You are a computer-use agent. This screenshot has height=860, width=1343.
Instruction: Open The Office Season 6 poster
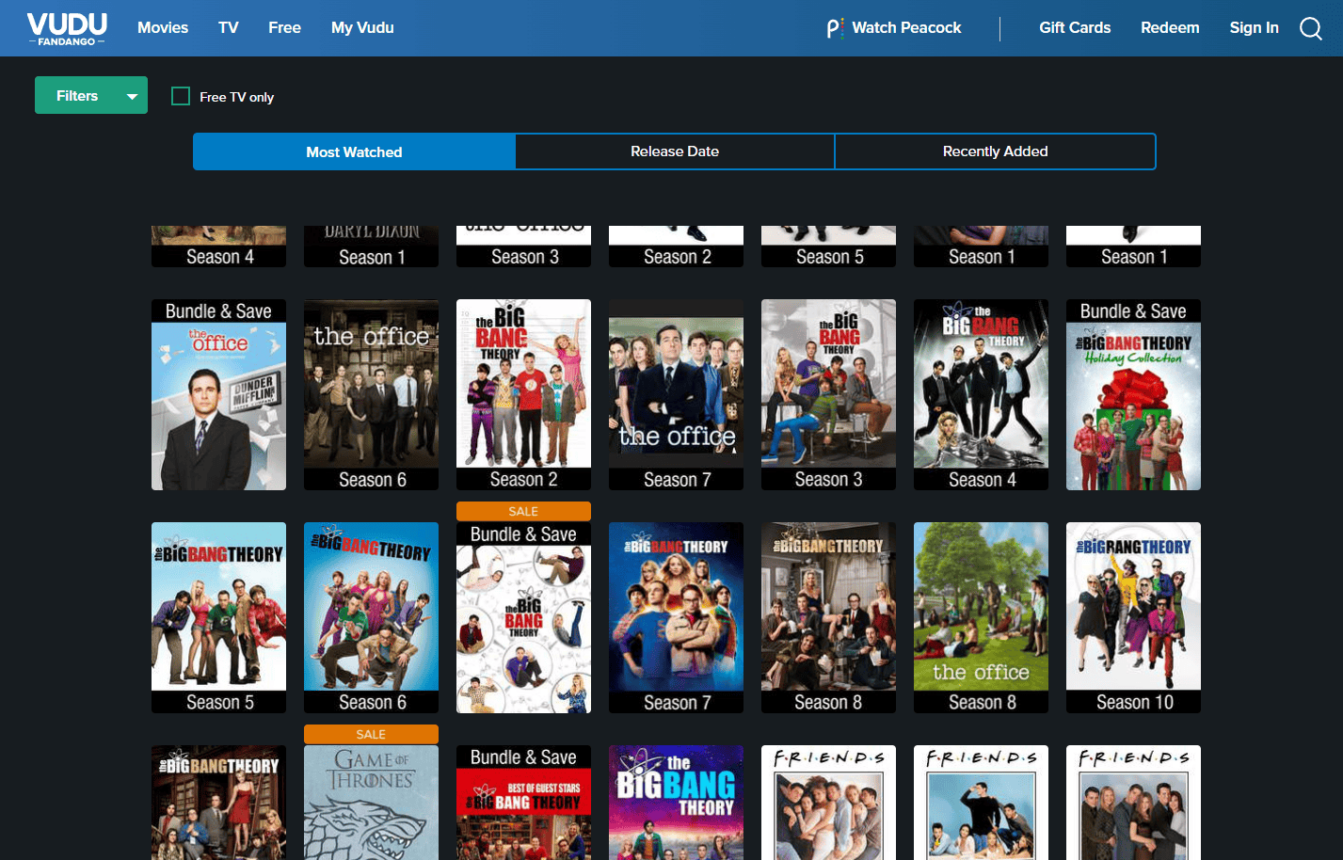(x=371, y=395)
